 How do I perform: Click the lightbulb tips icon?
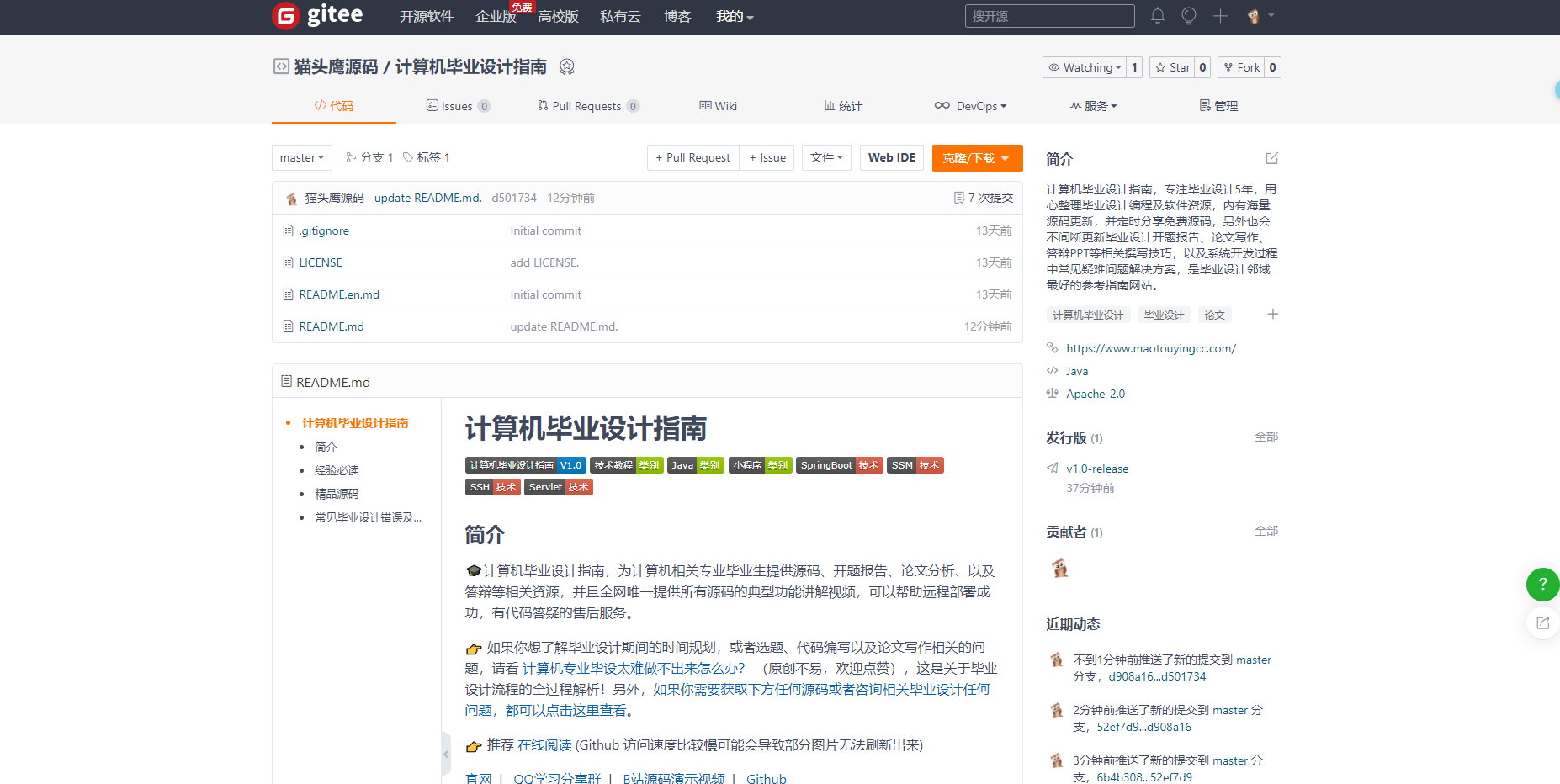click(1189, 16)
